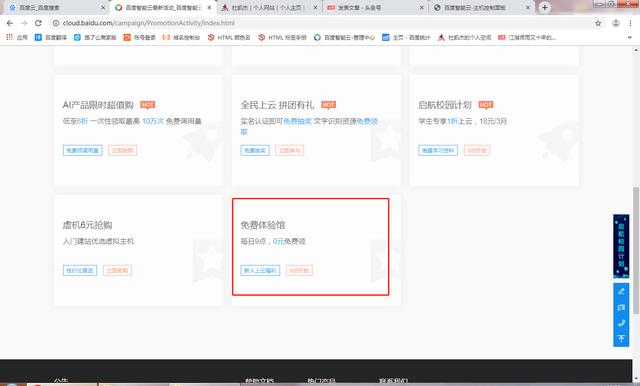The height and width of the screenshot is (386, 640).
Task: Open the Chrome three-dot menu
Action: pyautogui.click(x=632, y=23)
